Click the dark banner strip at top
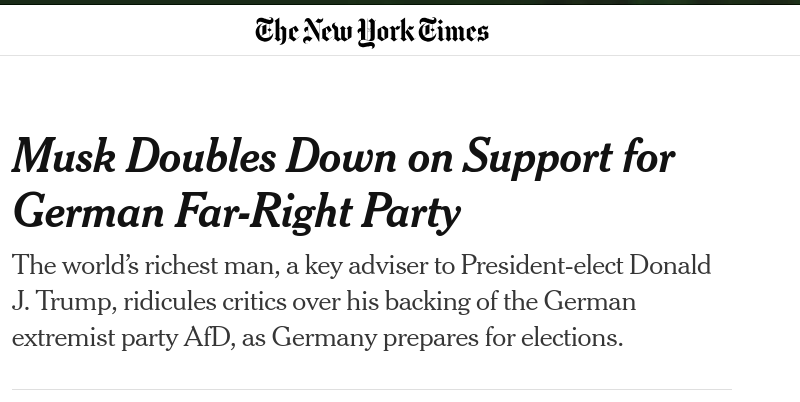Image resolution: width=800 pixels, height=402 pixels. (x=400, y=3)
